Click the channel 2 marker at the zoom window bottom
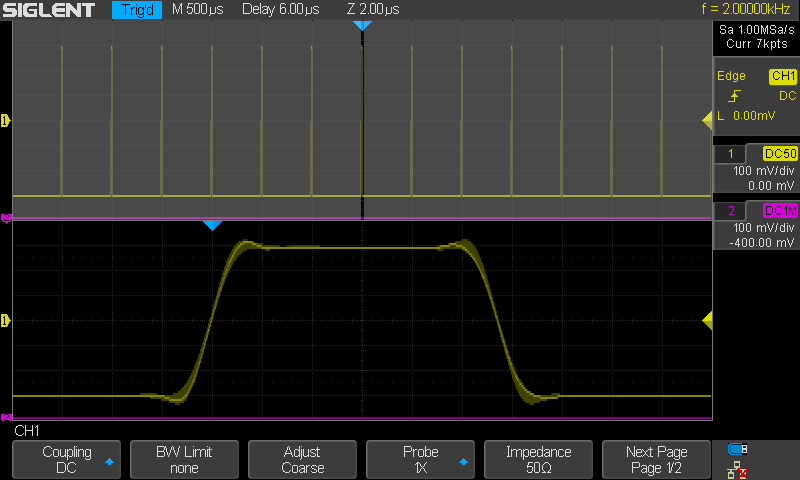The width and height of the screenshot is (800, 480). click(x=6, y=418)
